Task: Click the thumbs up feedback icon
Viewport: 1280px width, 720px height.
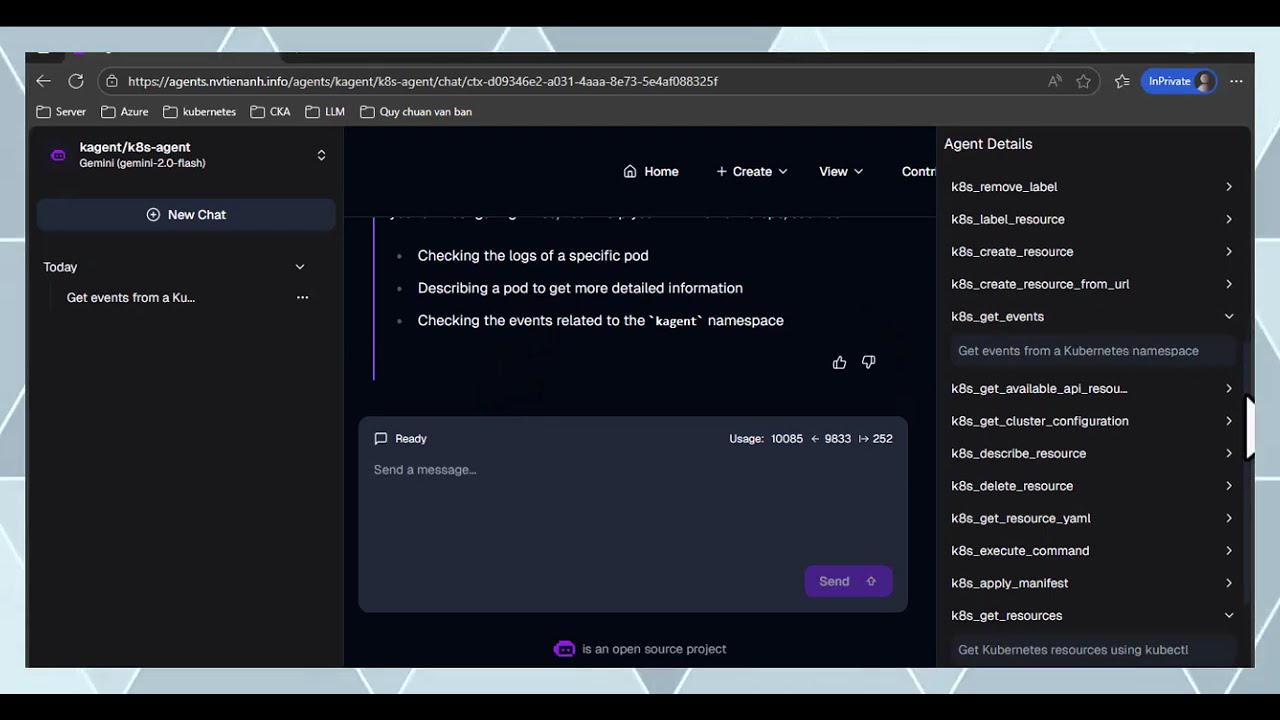Action: pyautogui.click(x=839, y=362)
